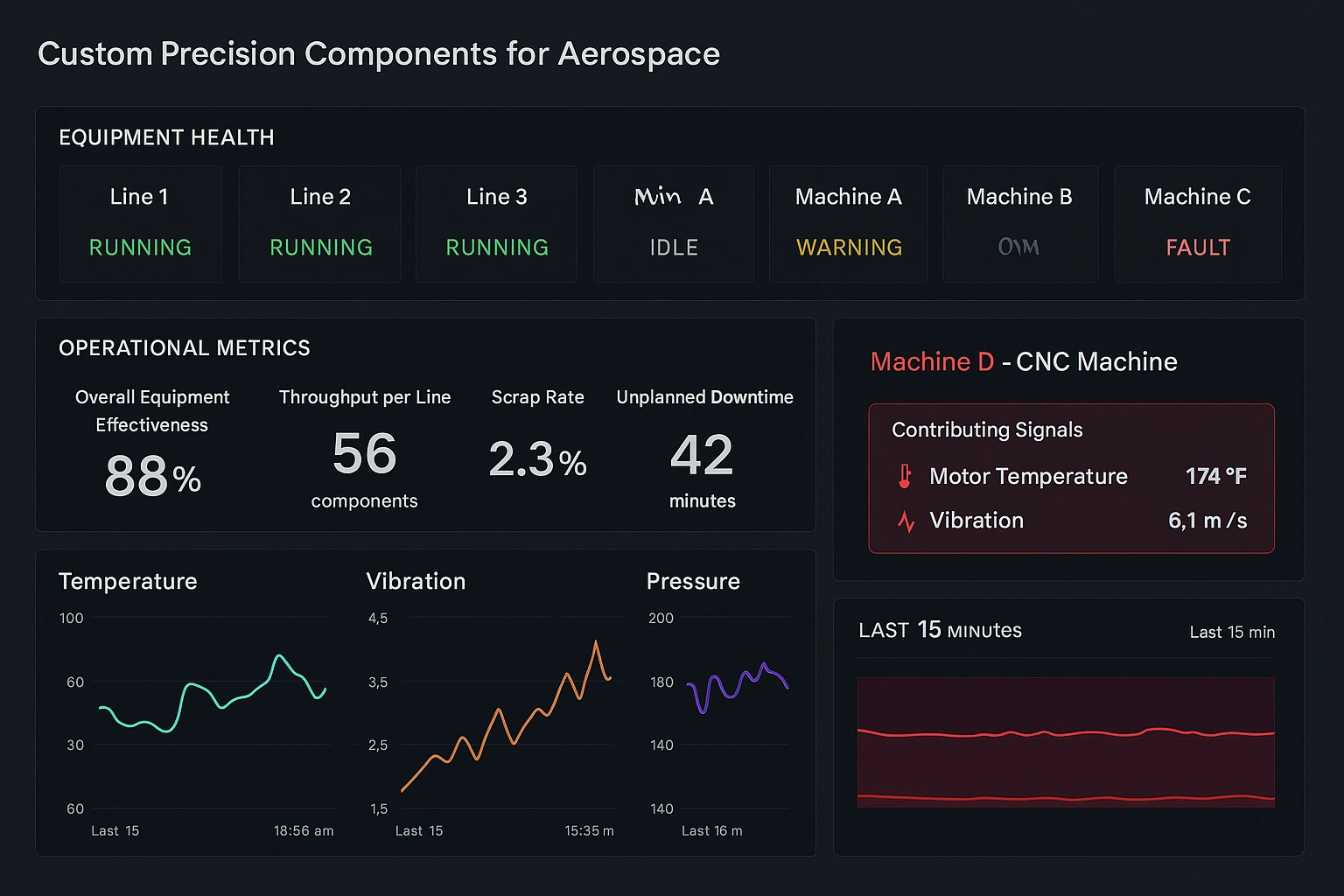Image resolution: width=1344 pixels, height=896 pixels.
Task: Click the Line 3 RUNNING status
Action: 496,248
